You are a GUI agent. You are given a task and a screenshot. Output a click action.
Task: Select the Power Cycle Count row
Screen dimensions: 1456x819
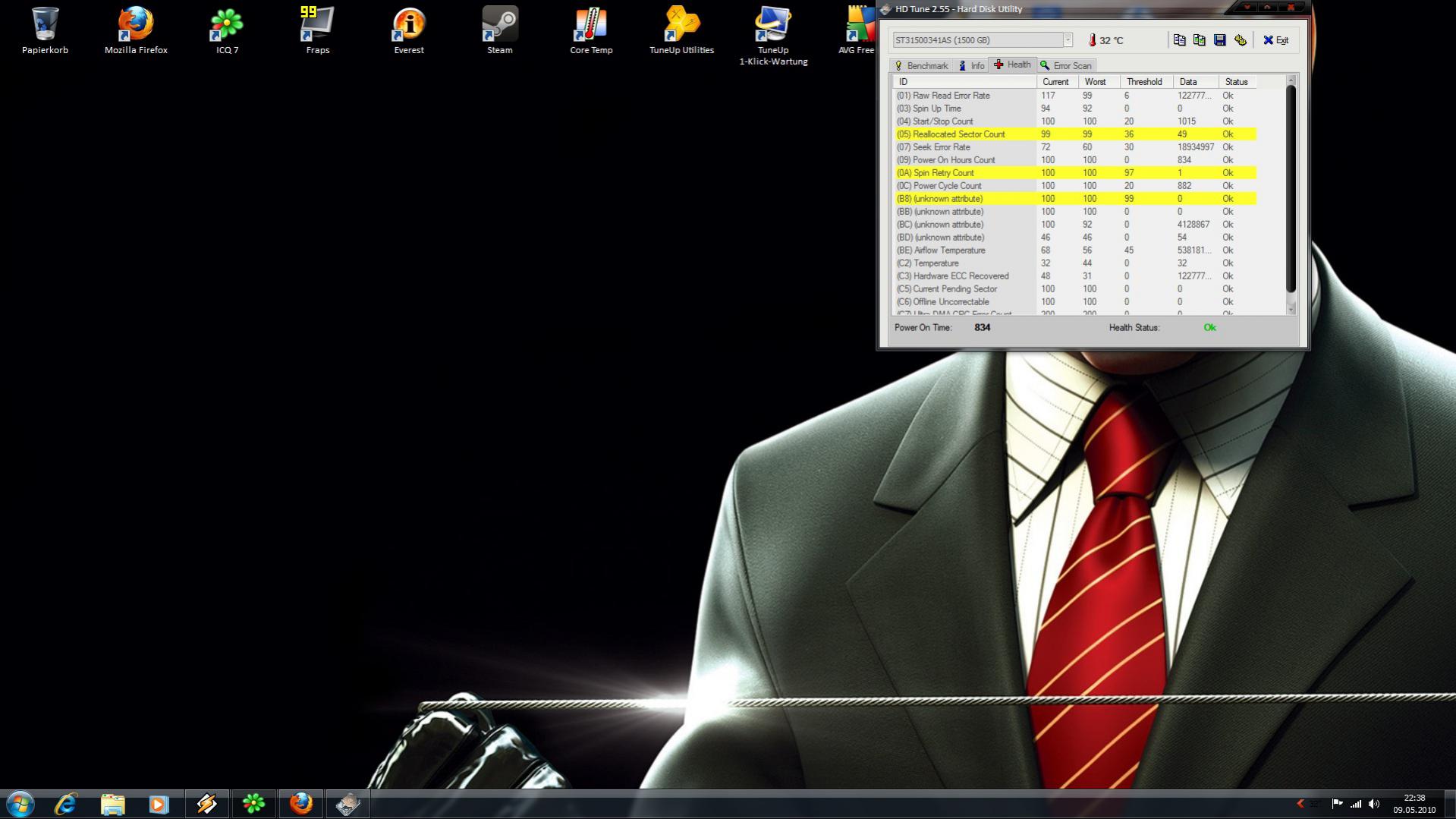[1074, 186]
